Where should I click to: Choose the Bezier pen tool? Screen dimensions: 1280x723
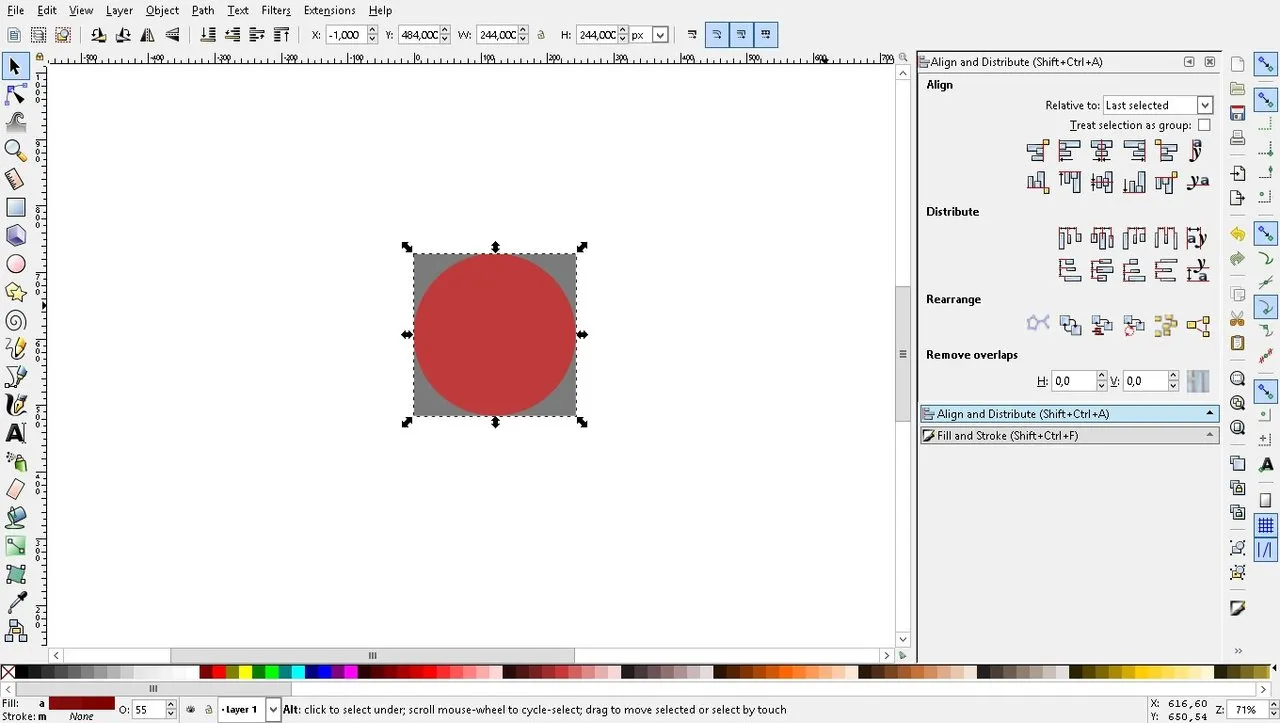15,376
